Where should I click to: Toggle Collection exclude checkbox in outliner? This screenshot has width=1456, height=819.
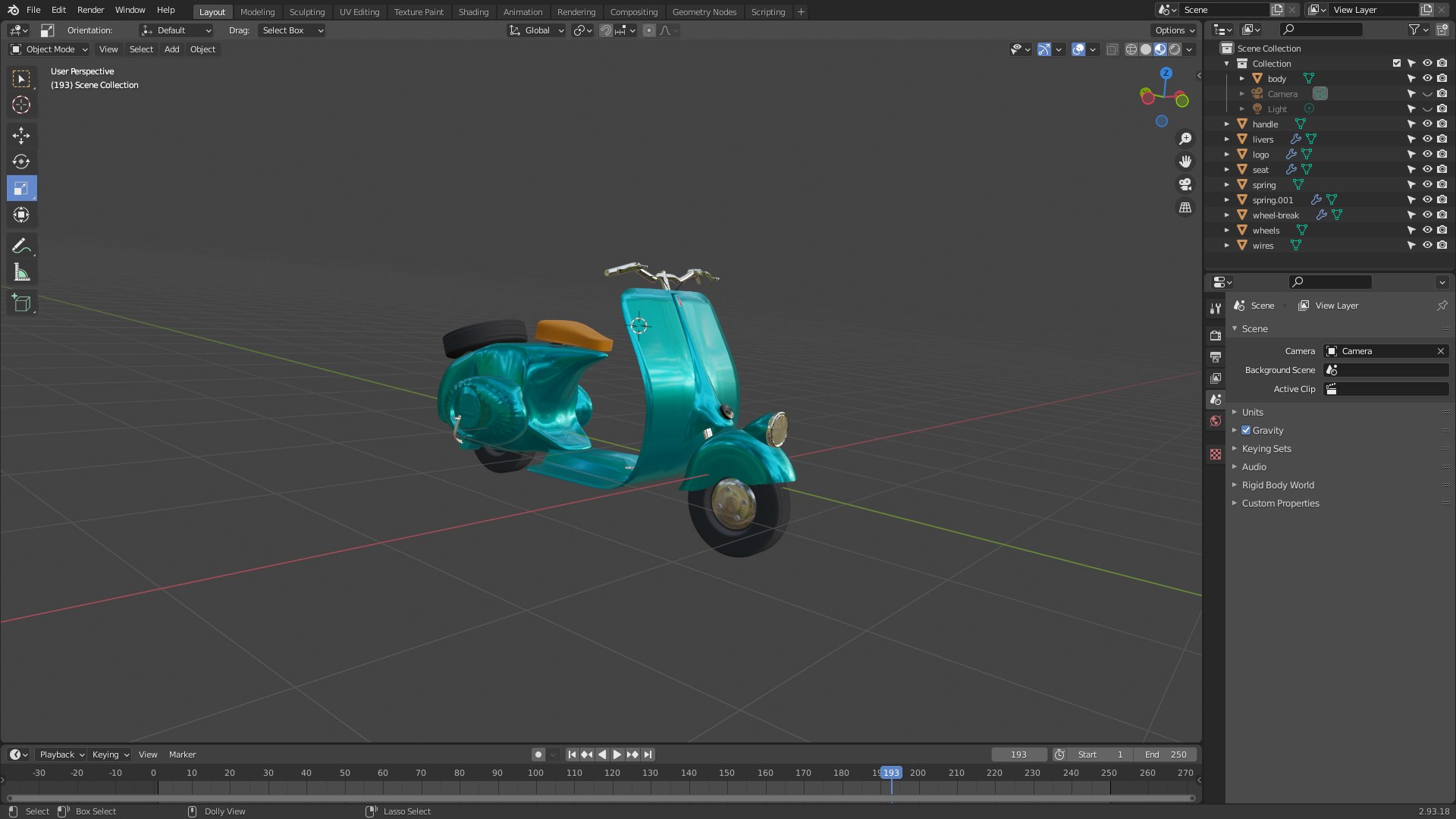1397,63
